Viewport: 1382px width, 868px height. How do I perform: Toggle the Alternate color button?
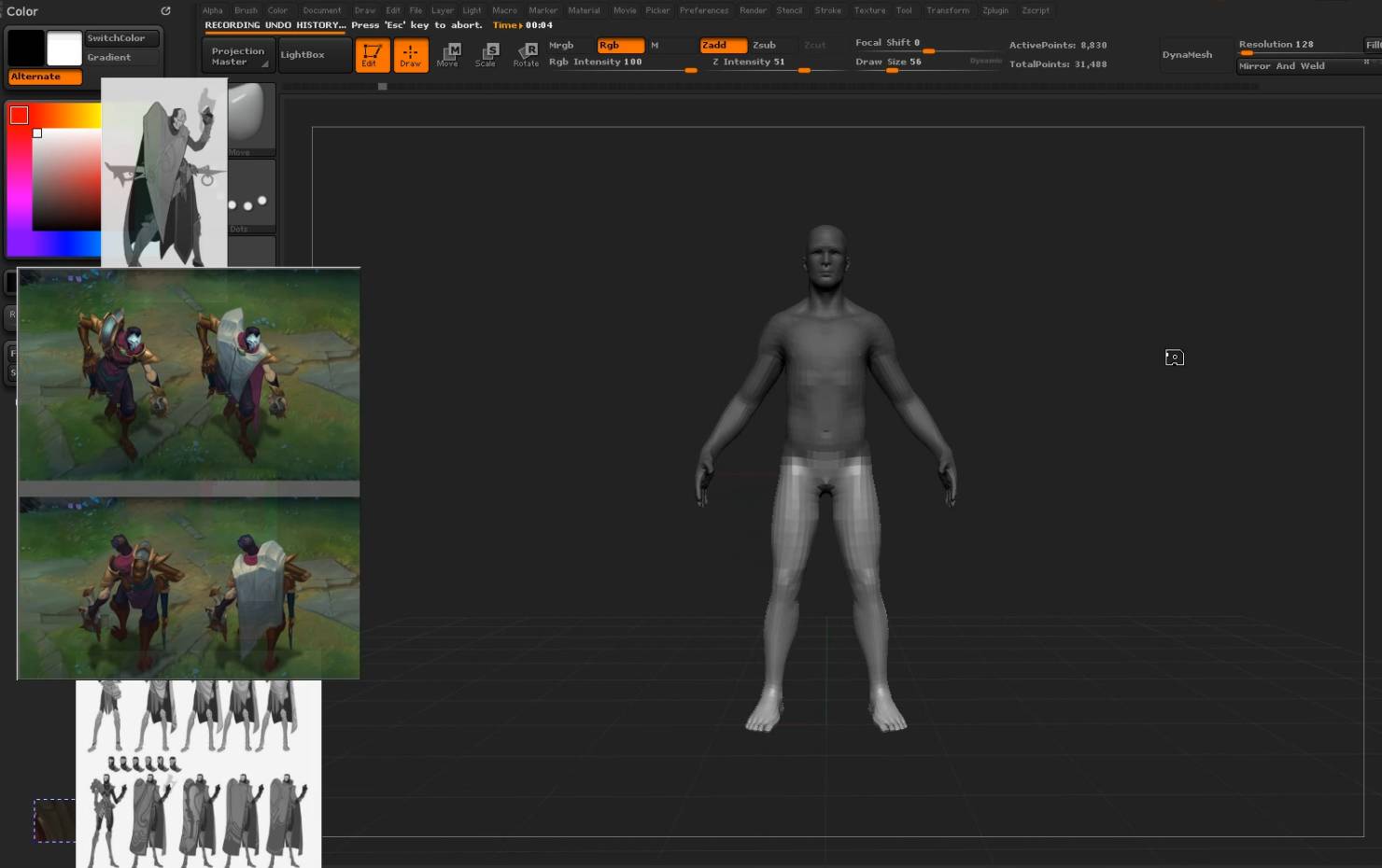tap(45, 77)
